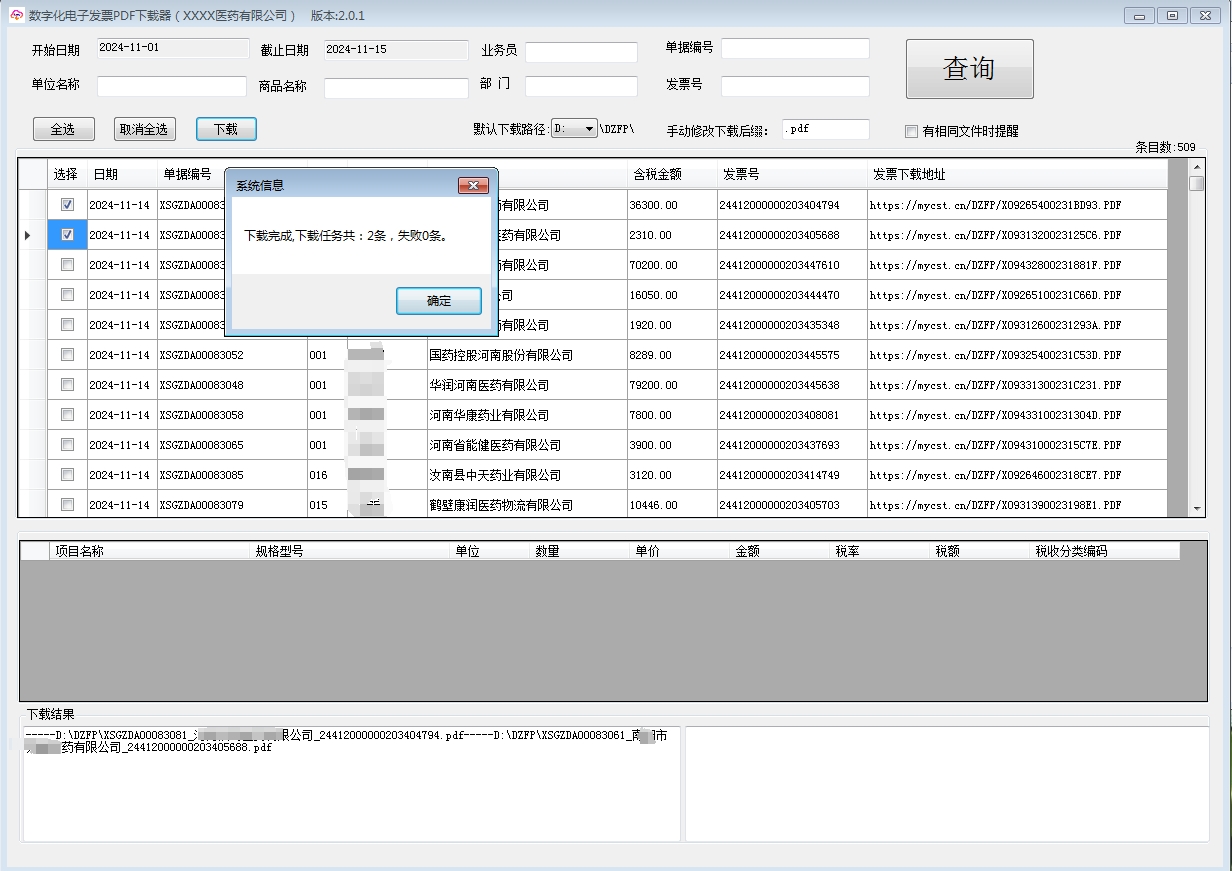Viewport: 1232px width, 871px height.
Task: Check the row for 河南华康医药业有限公司
Action: [x=66, y=414]
